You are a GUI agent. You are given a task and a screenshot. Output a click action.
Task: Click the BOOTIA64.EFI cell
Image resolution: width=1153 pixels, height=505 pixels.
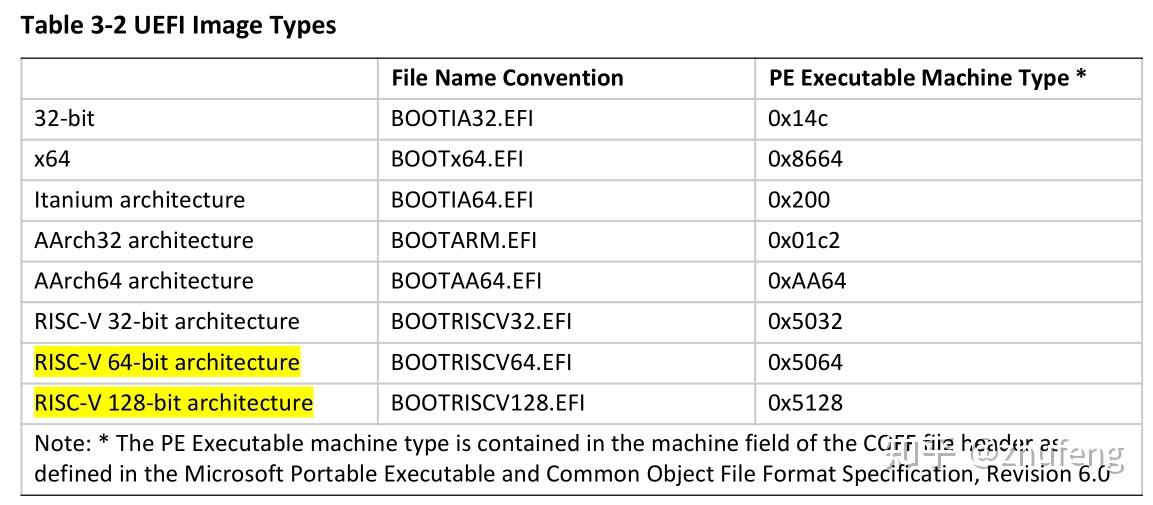pyautogui.click(x=462, y=200)
